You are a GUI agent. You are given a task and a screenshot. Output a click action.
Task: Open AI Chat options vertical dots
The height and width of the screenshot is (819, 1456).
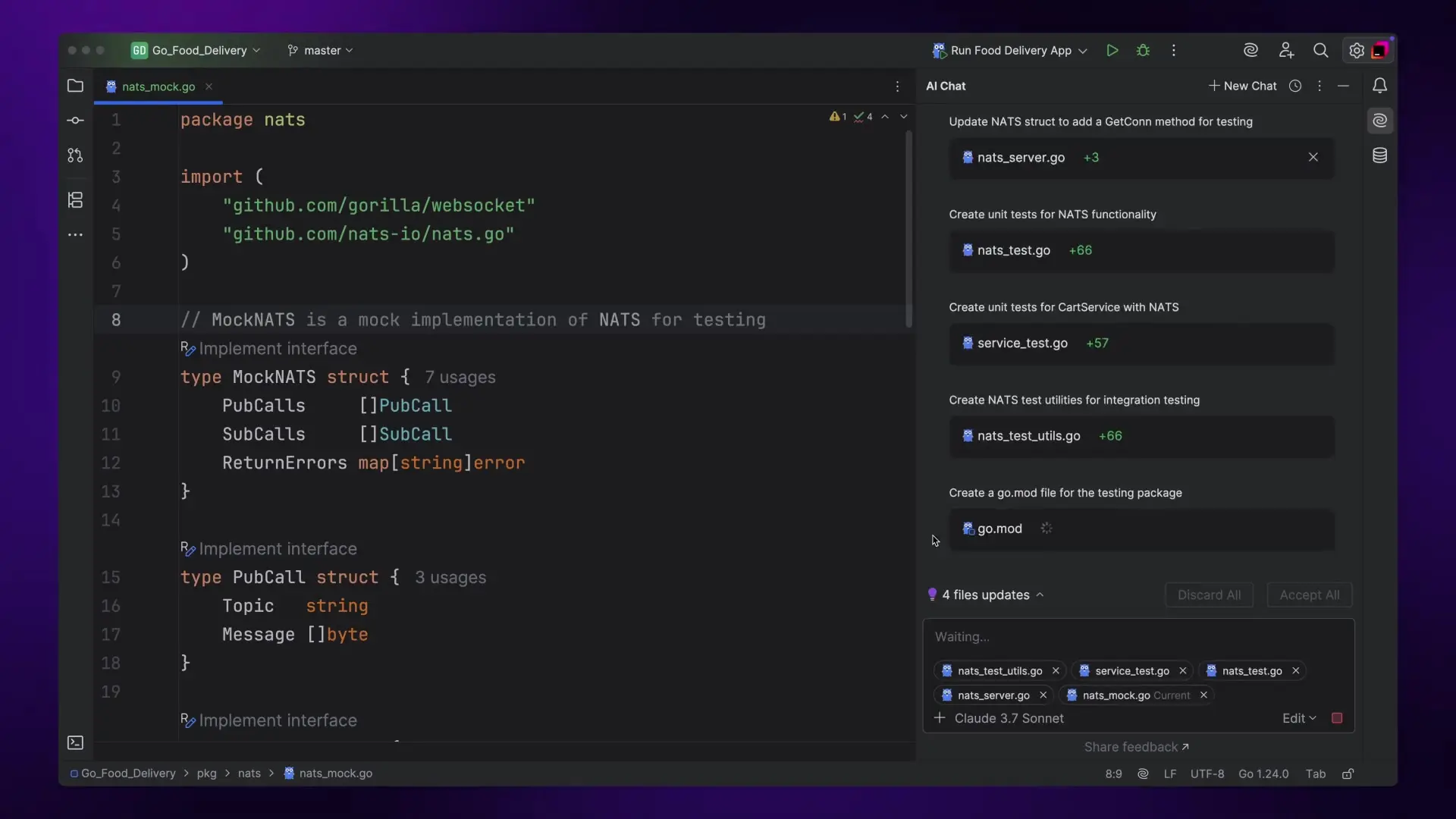(1319, 86)
